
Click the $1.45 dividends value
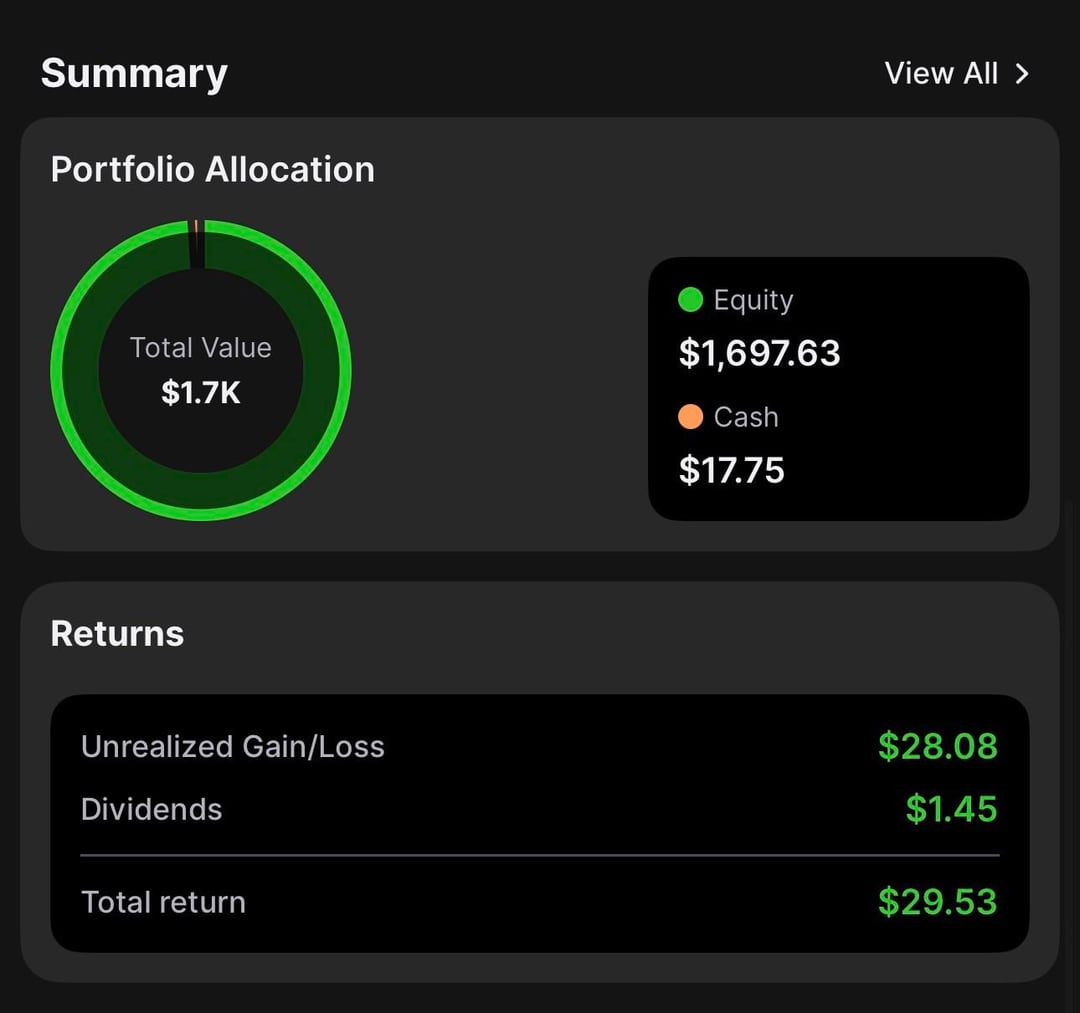(951, 809)
